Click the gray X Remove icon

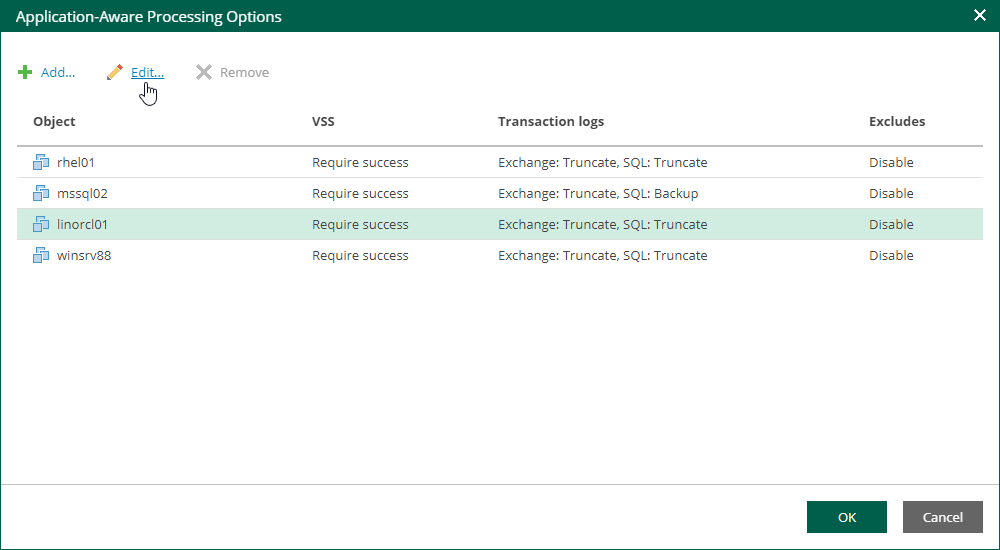tap(204, 73)
